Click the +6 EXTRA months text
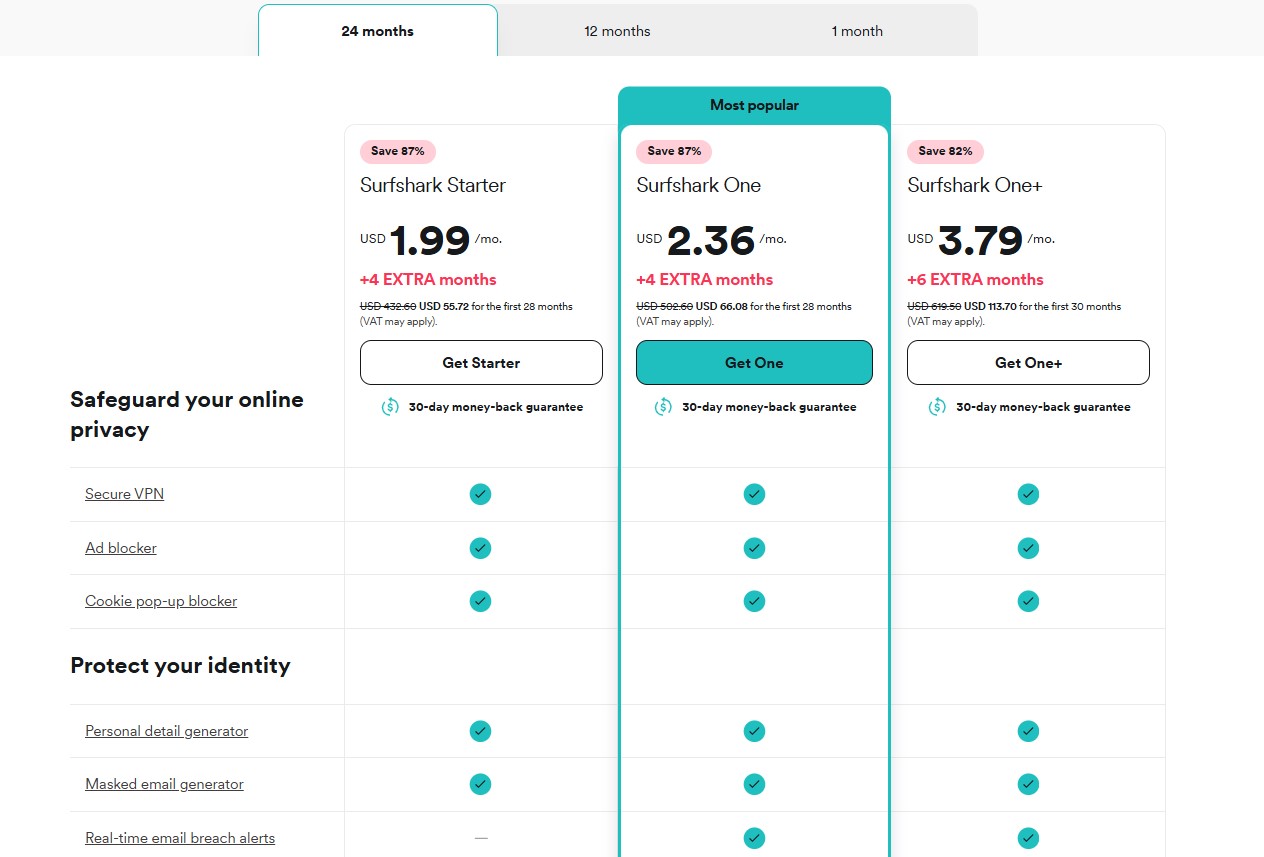This screenshot has width=1264, height=857. 975,280
